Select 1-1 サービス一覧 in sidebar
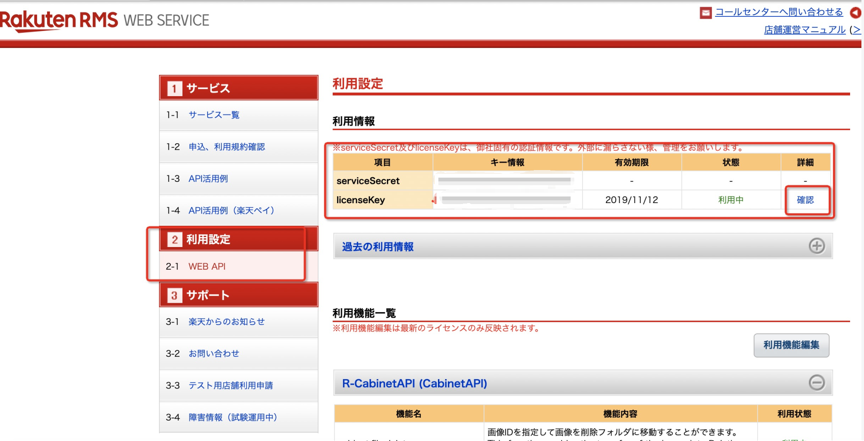Viewport: 864px width, 441px height. click(213, 115)
